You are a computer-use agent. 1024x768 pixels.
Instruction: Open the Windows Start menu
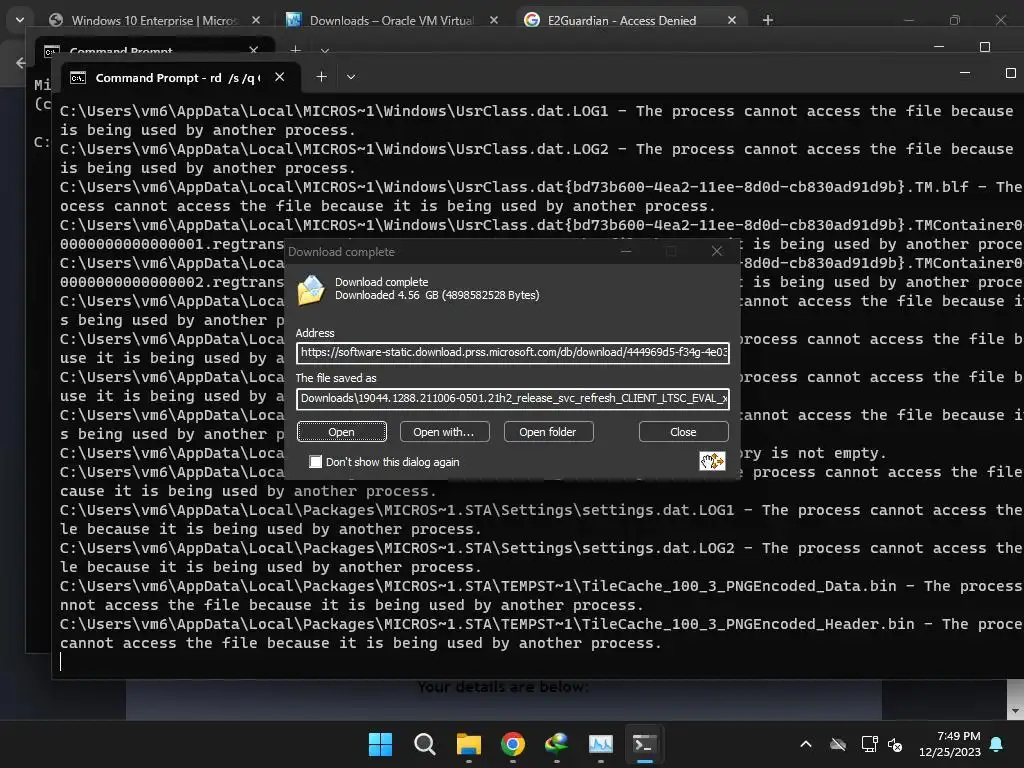(x=380, y=744)
